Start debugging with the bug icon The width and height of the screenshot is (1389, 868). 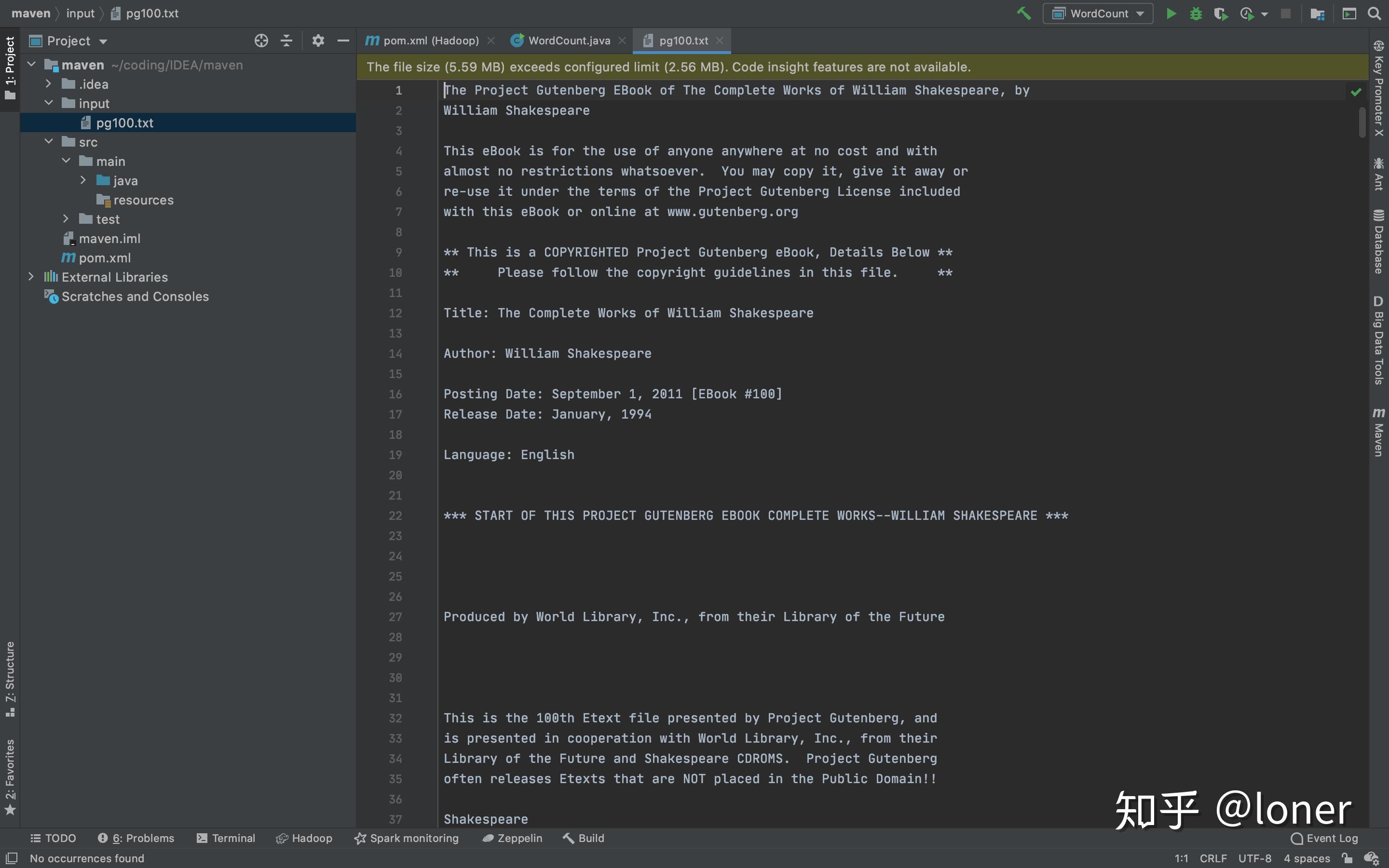[1196, 13]
